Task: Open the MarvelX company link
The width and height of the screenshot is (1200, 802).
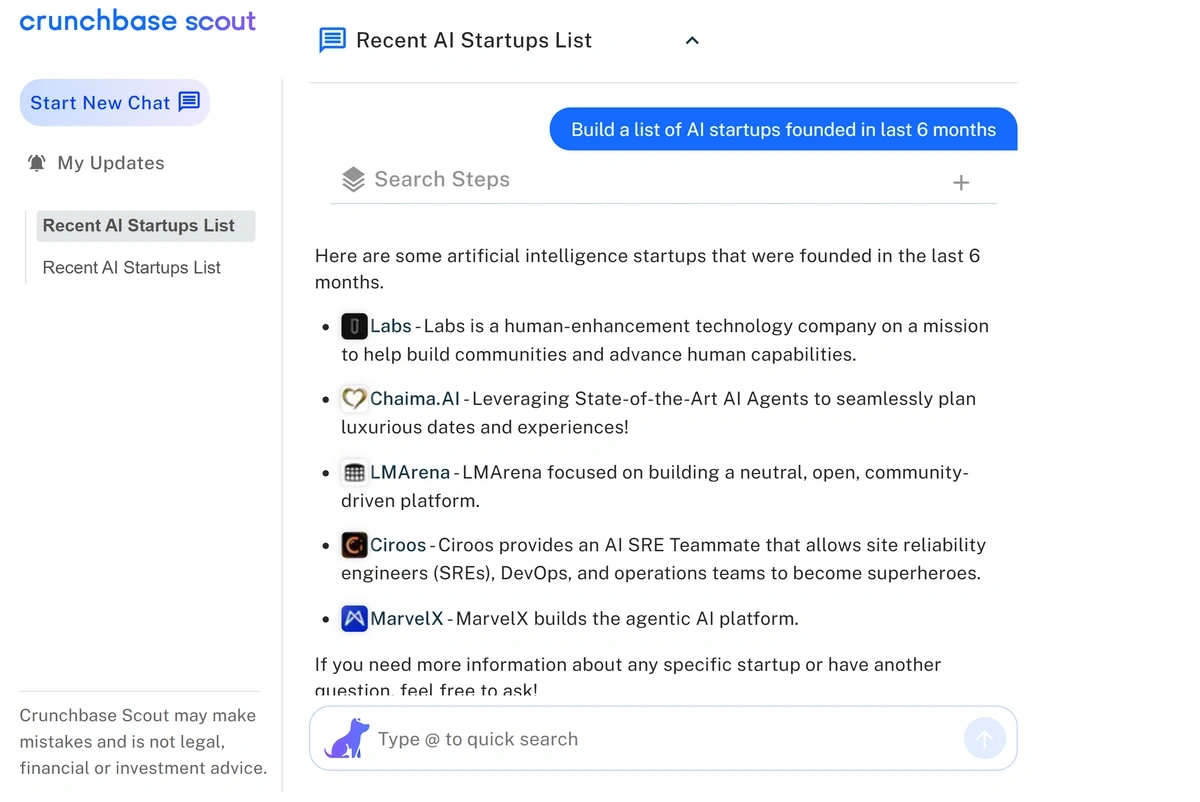Action: 406,618
